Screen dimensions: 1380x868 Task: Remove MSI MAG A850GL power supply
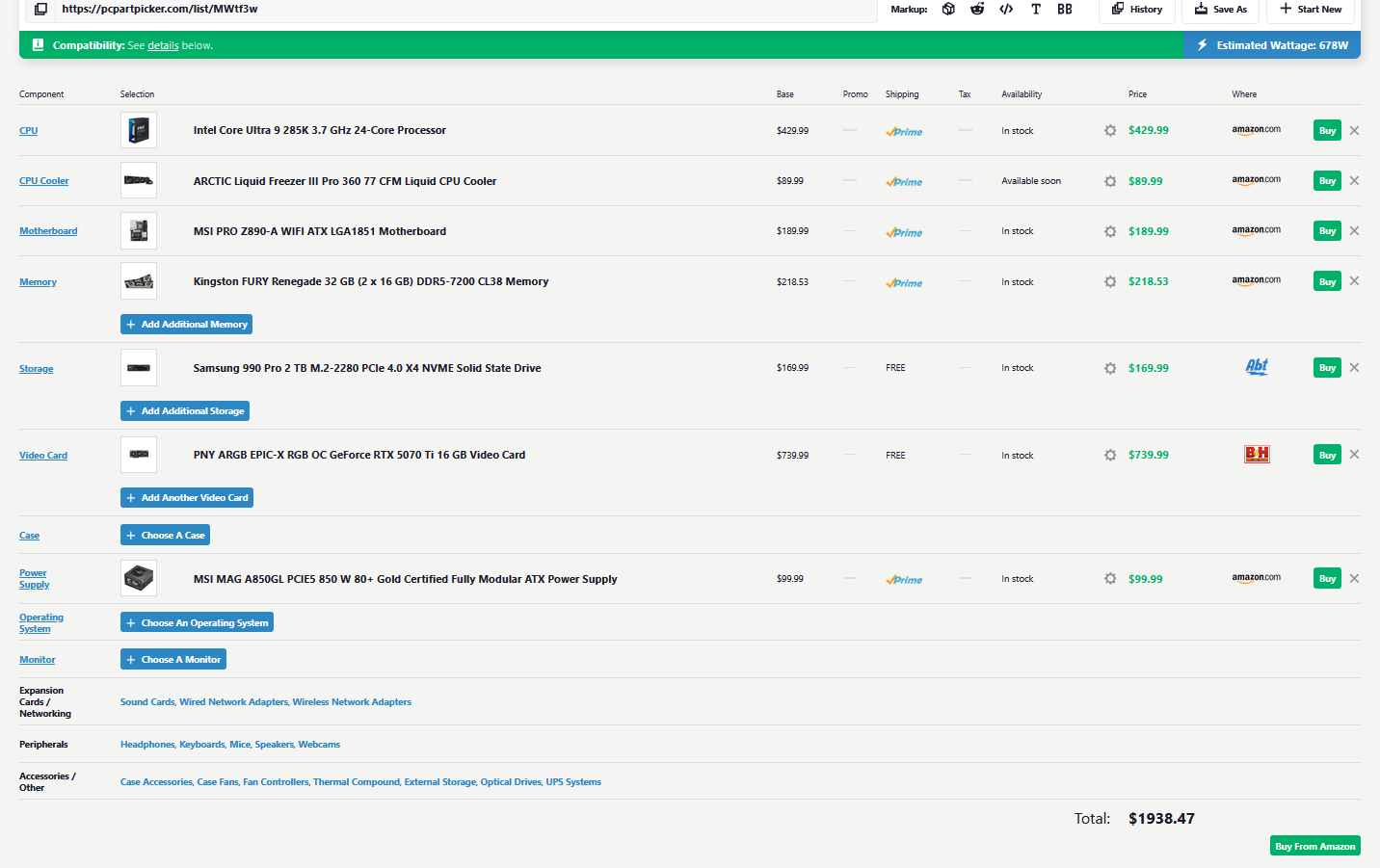coord(1354,578)
